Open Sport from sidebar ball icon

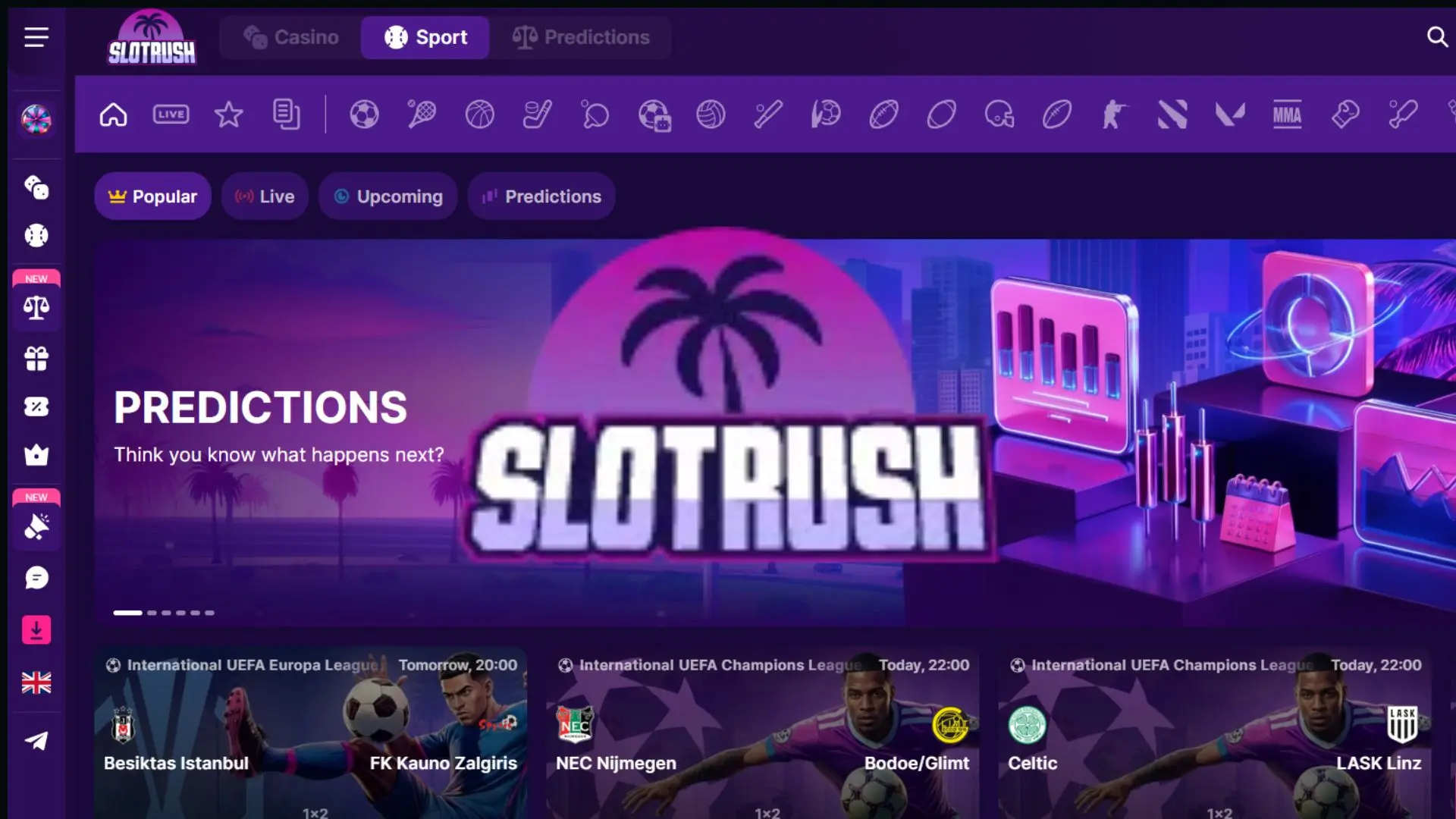pyautogui.click(x=36, y=236)
